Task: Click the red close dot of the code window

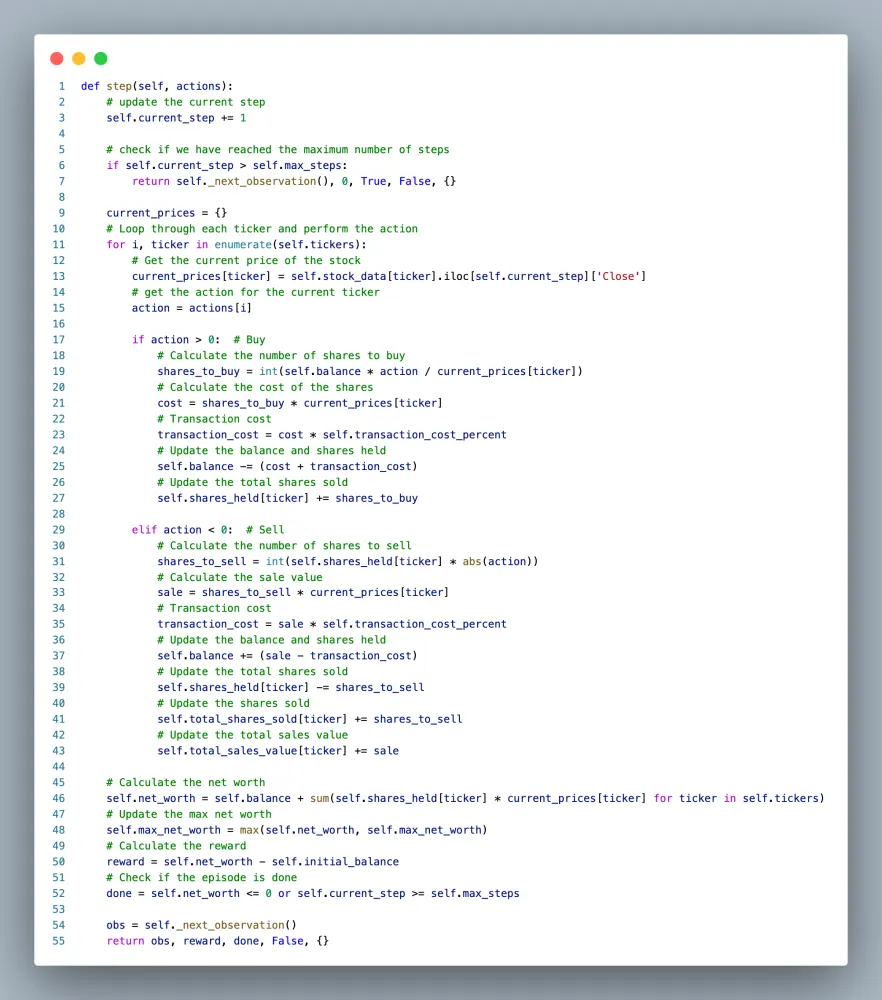Action: click(x=57, y=59)
